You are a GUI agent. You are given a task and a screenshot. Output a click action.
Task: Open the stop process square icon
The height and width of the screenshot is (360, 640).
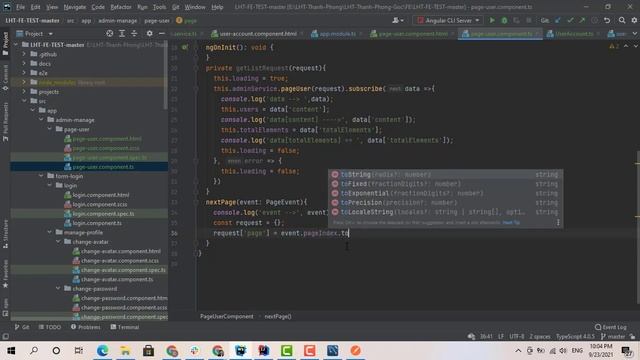[x=529, y=20]
